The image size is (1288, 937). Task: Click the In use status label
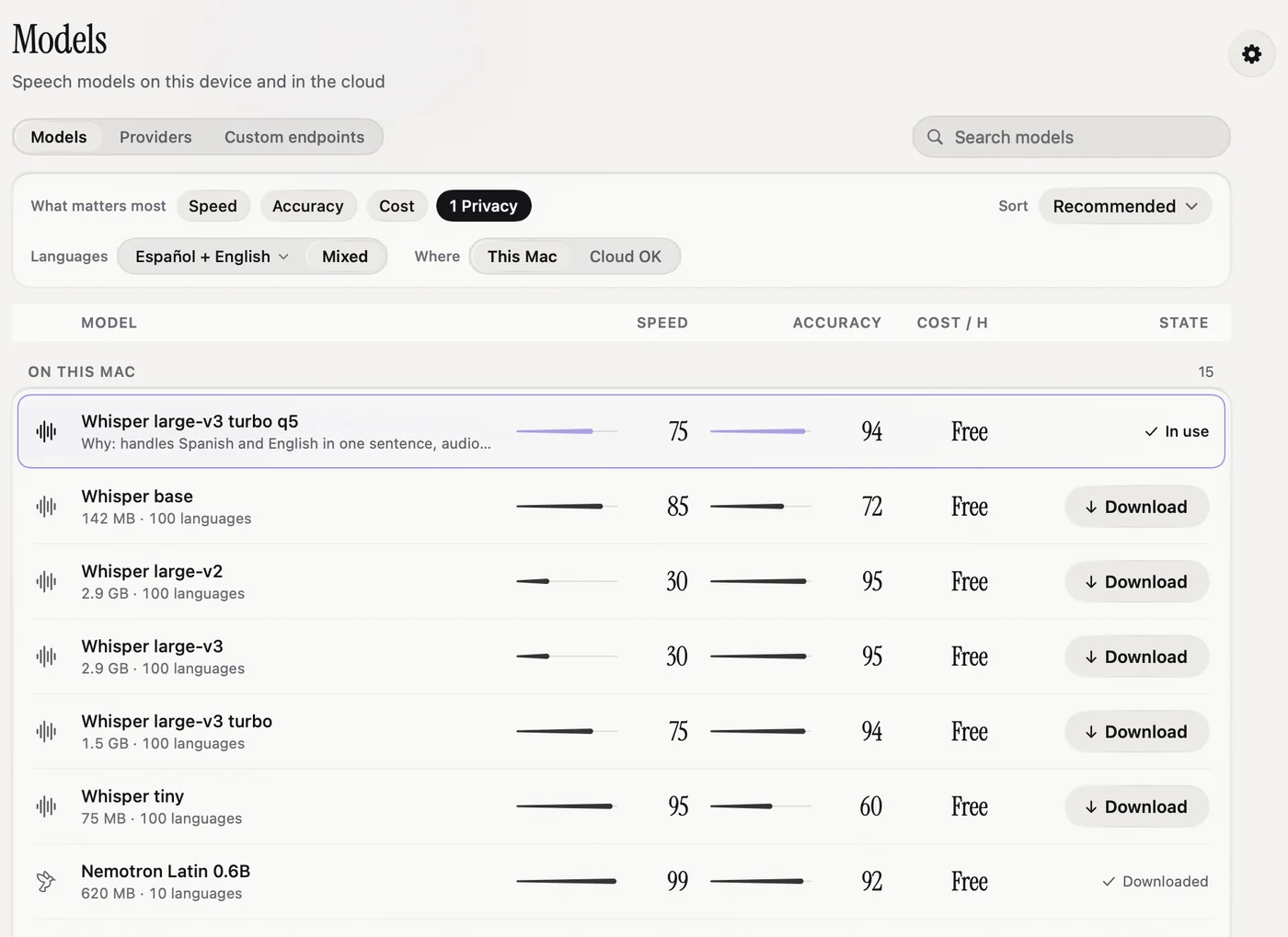(1177, 431)
